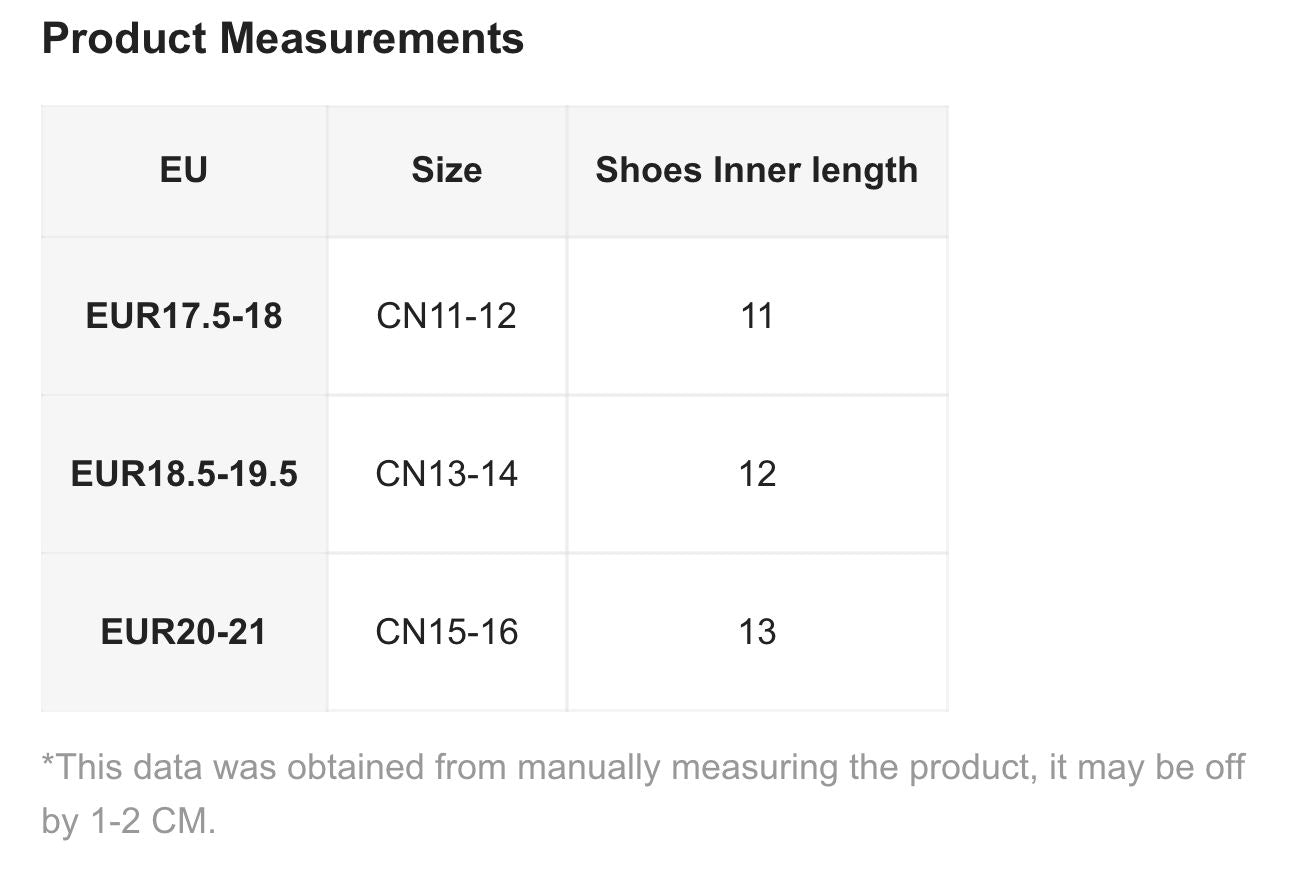Click inner length value 12
This screenshot has width=1290, height=885.
(757, 474)
